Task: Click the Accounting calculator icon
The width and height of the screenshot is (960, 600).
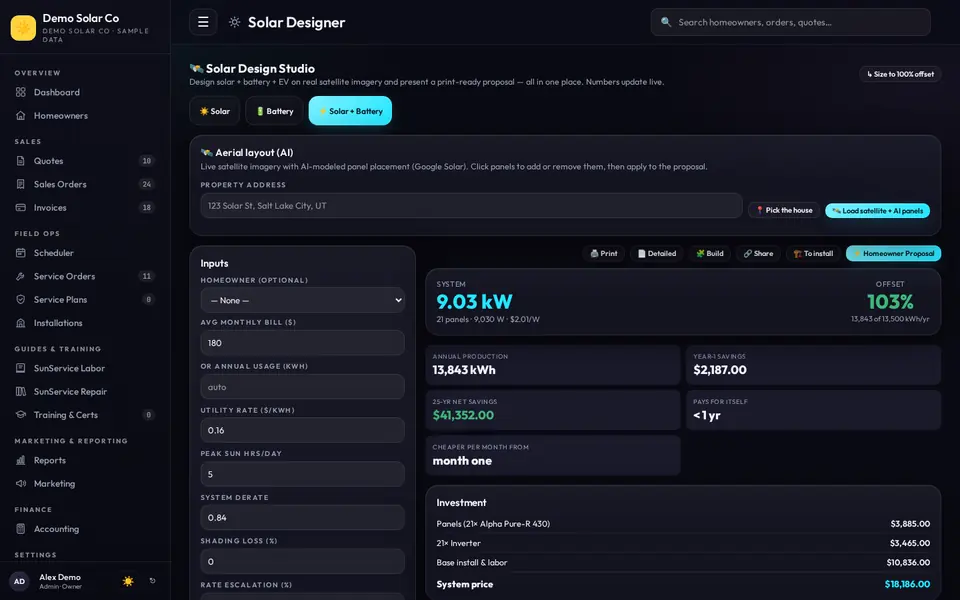Action: pos(21,528)
